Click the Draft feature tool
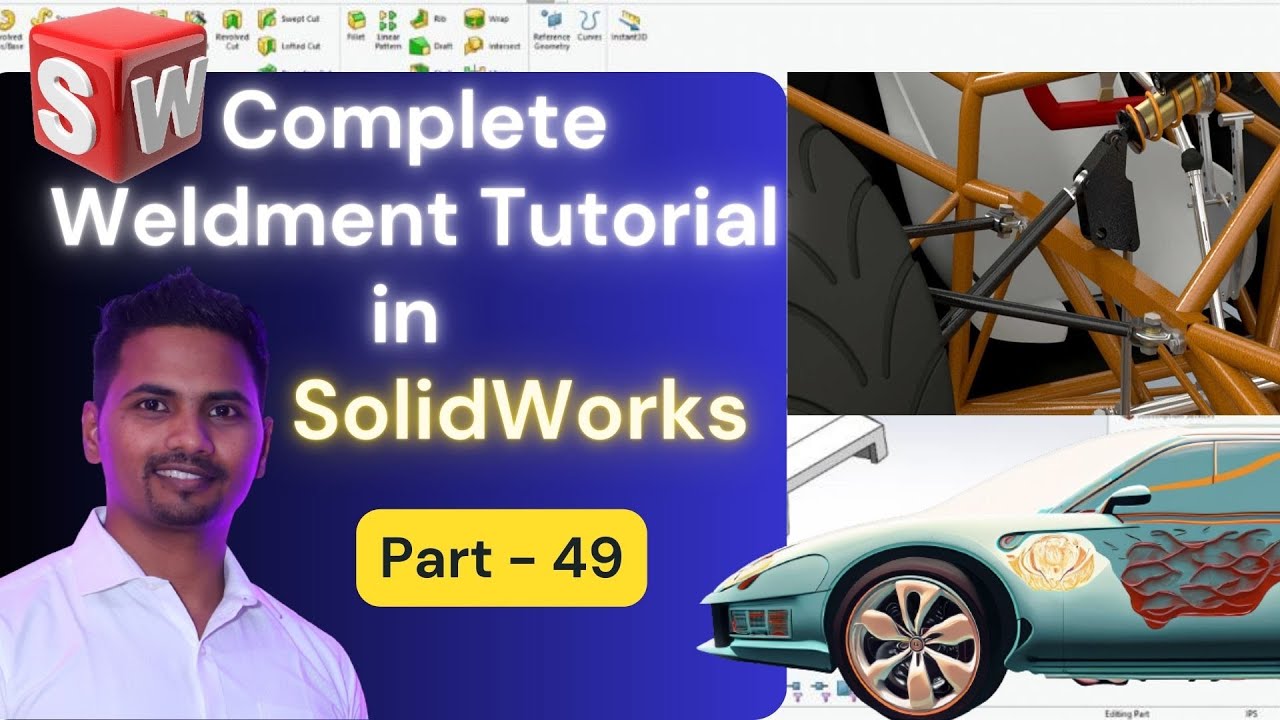 [x=431, y=46]
